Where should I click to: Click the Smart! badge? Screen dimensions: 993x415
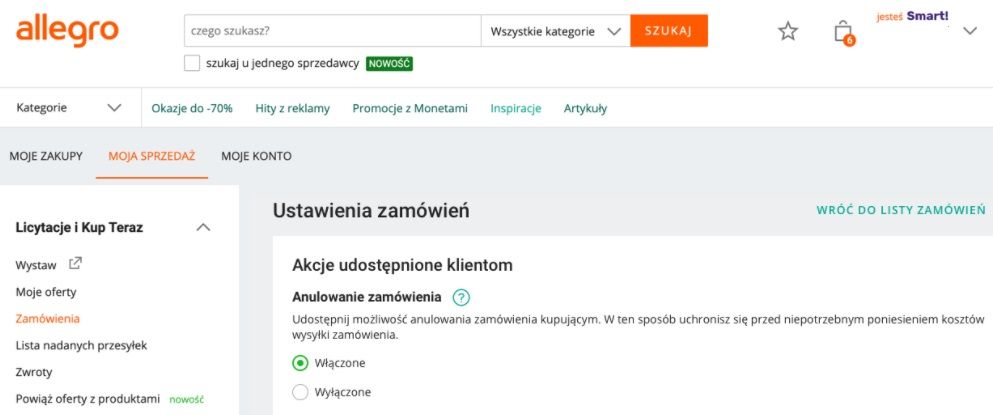(x=927, y=16)
